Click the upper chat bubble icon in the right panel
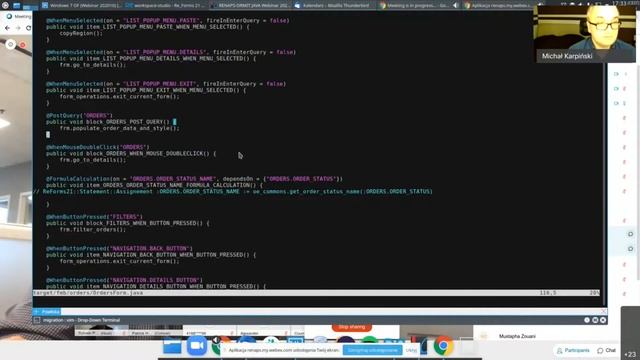This screenshot has height=360, width=640. (631, 234)
